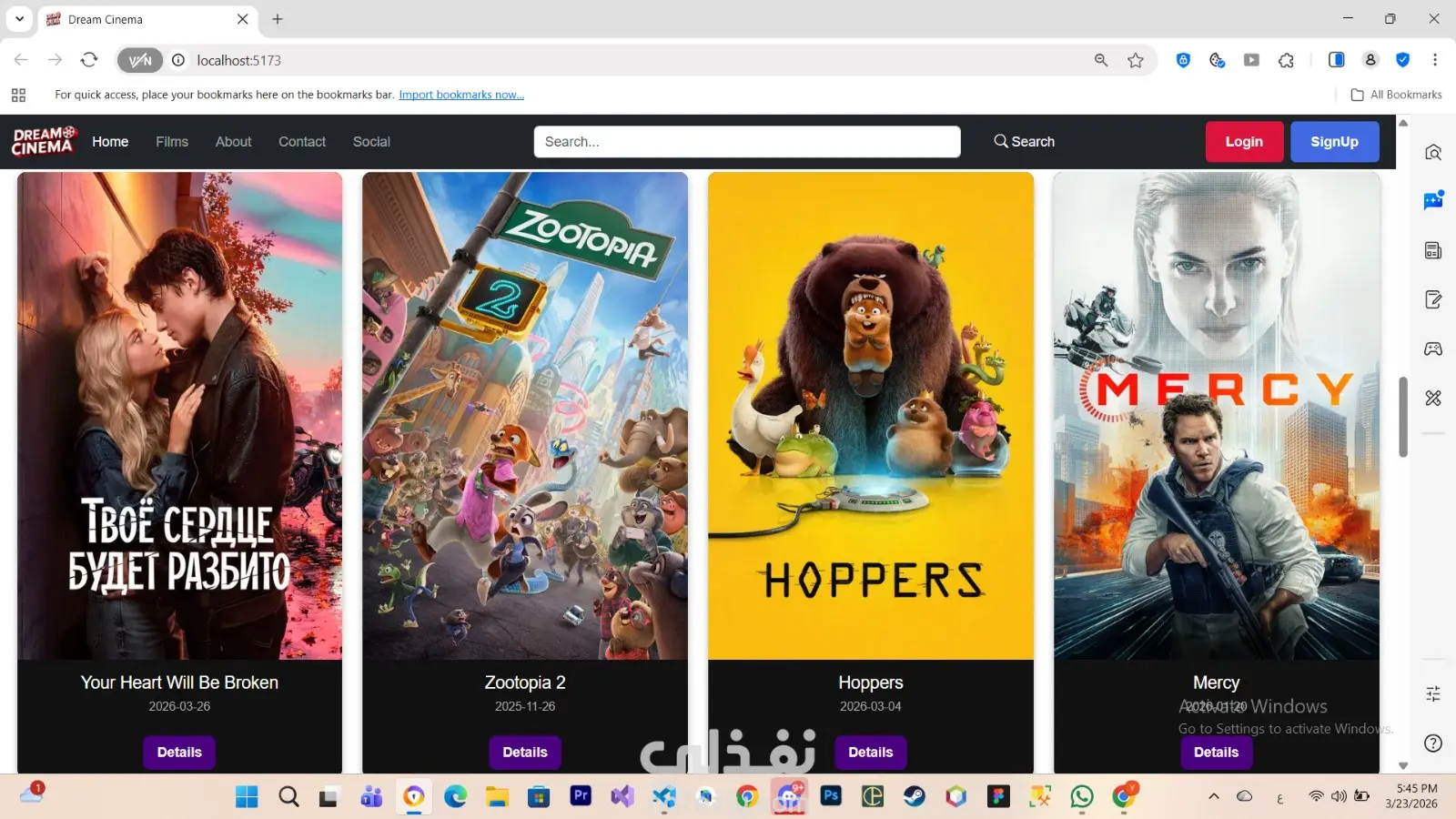The width and height of the screenshot is (1456, 819).
Task: Open the Windows Start menu
Action: (x=247, y=797)
